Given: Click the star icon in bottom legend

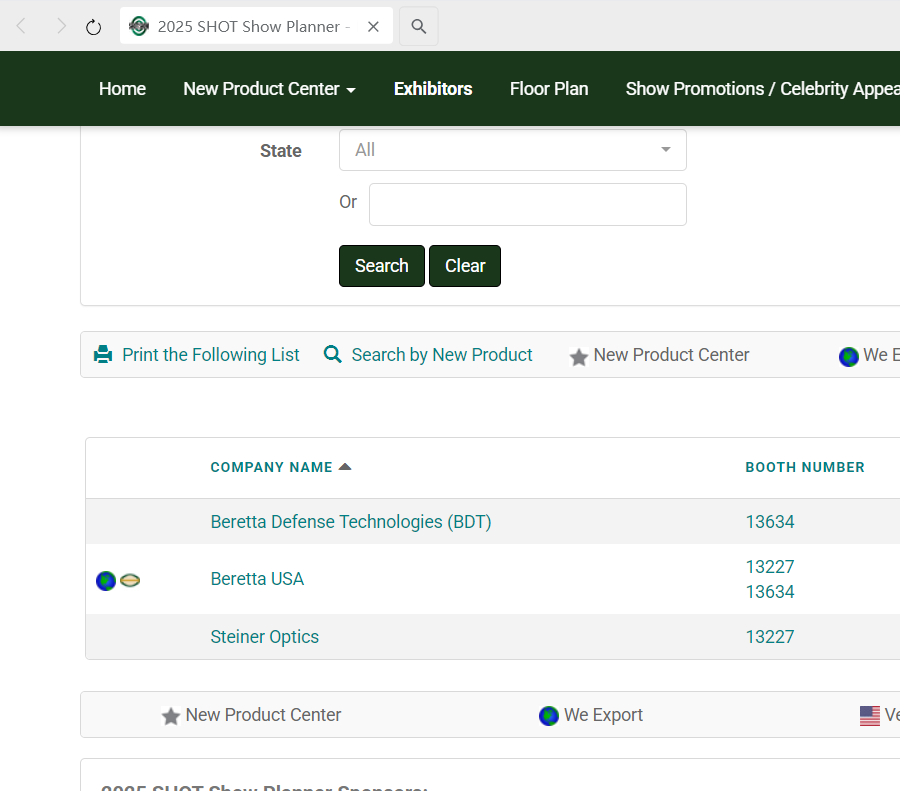Looking at the screenshot, I should 171,716.
